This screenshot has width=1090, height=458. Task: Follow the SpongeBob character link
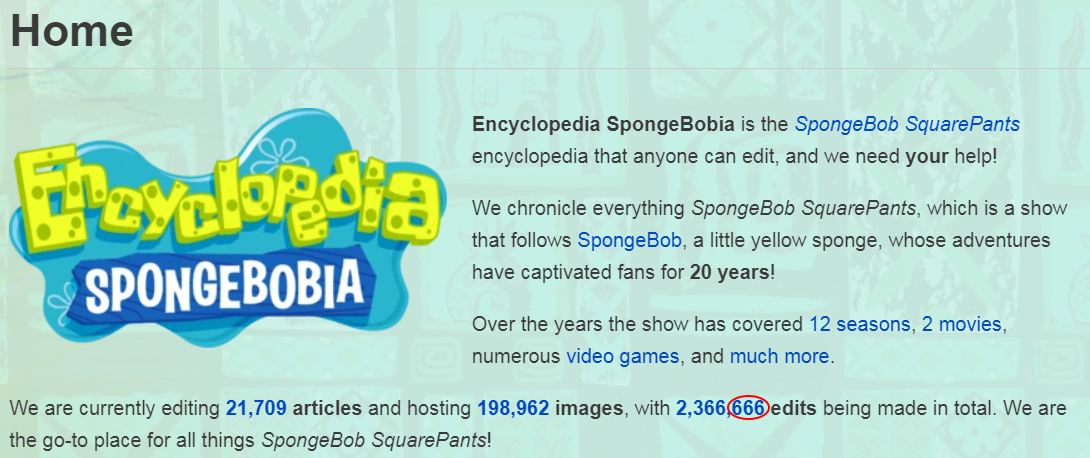coord(629,241)
